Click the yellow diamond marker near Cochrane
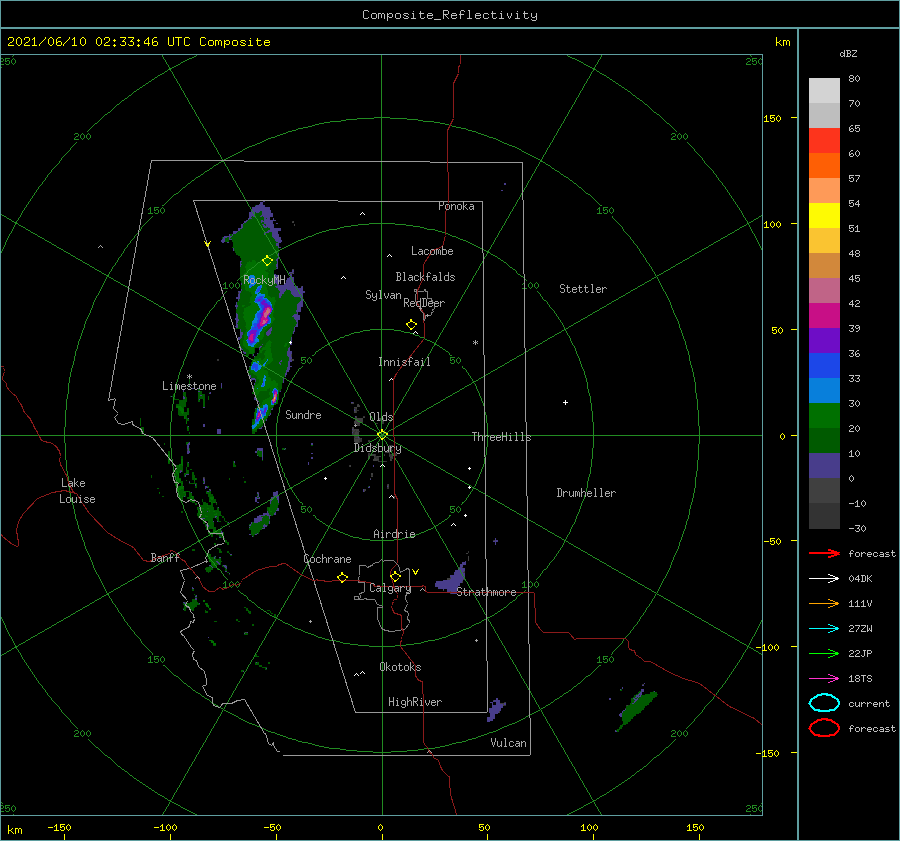The image size is (900, 841). (x=342, y=577)
